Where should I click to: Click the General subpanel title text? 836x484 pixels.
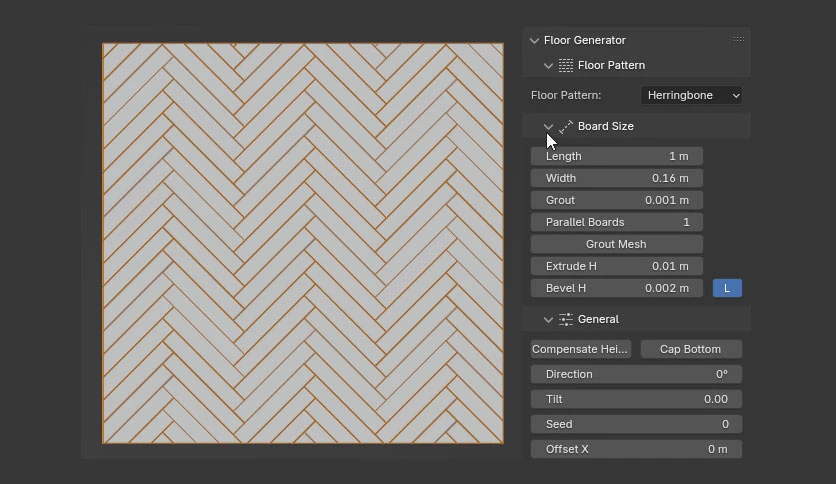(598, 319)
